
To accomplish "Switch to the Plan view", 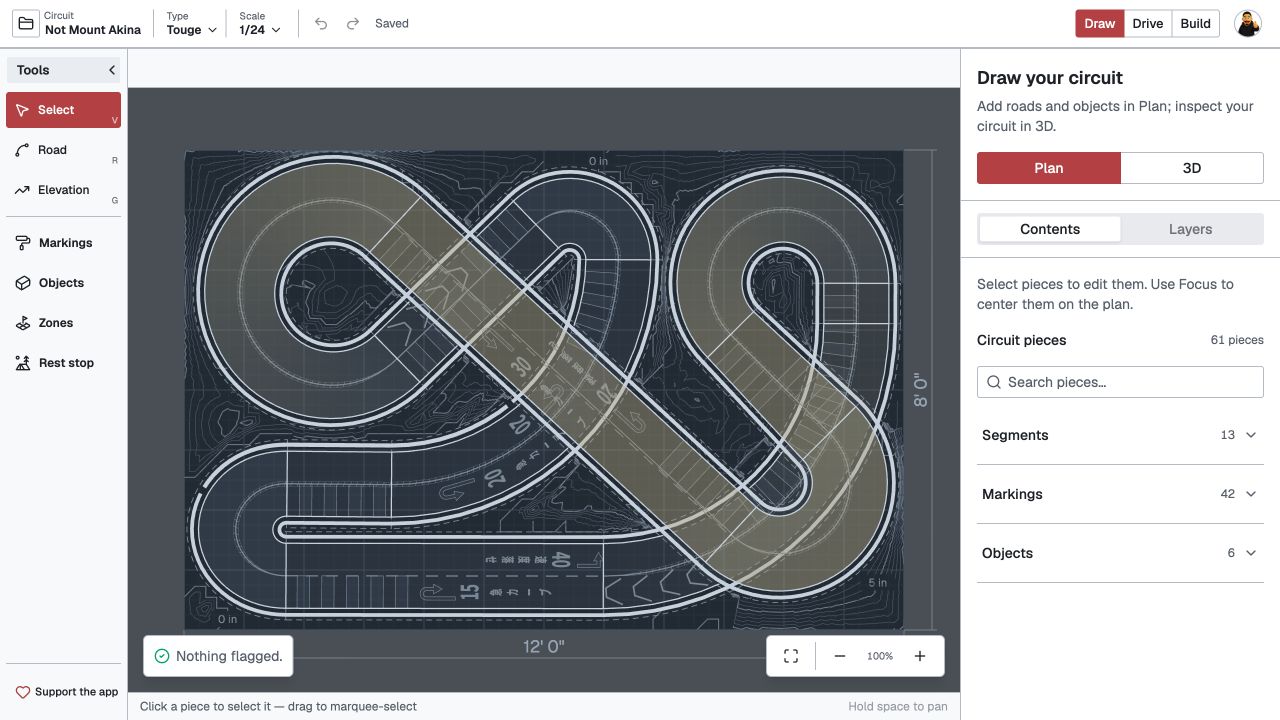I will (1049, 168).
